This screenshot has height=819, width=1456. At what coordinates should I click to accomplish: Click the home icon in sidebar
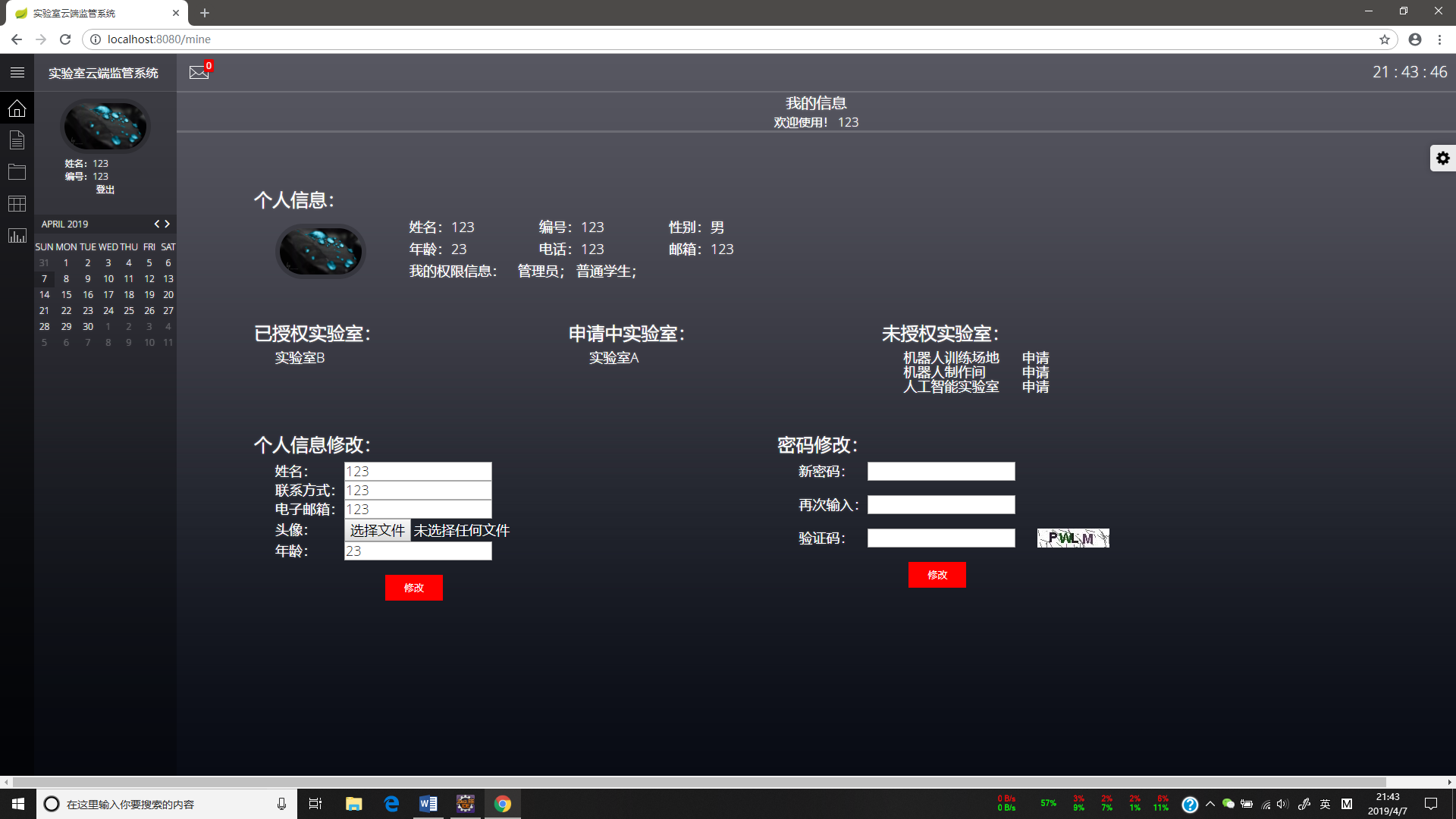[17, 108]
